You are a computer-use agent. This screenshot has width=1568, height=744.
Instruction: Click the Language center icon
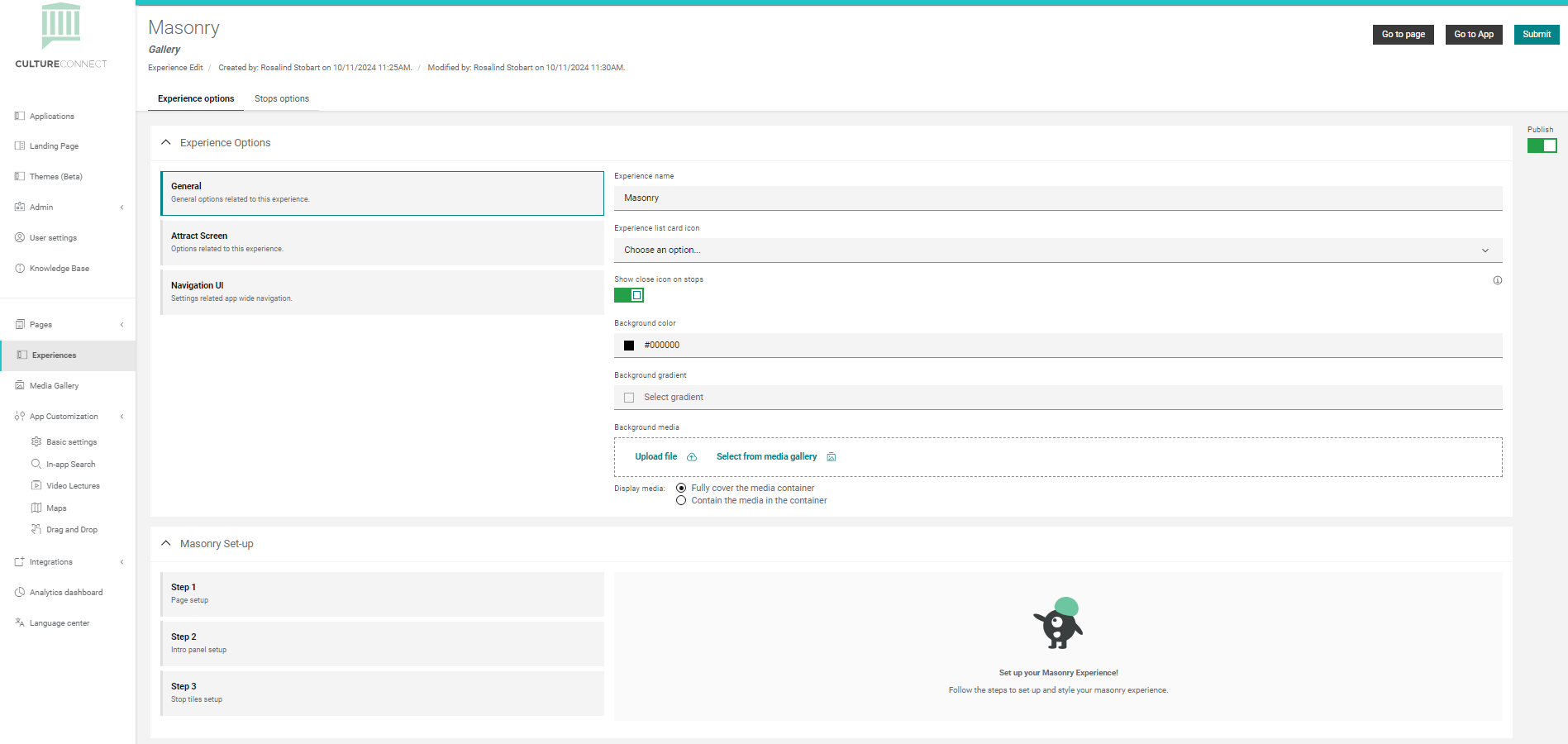click(20, 622)
